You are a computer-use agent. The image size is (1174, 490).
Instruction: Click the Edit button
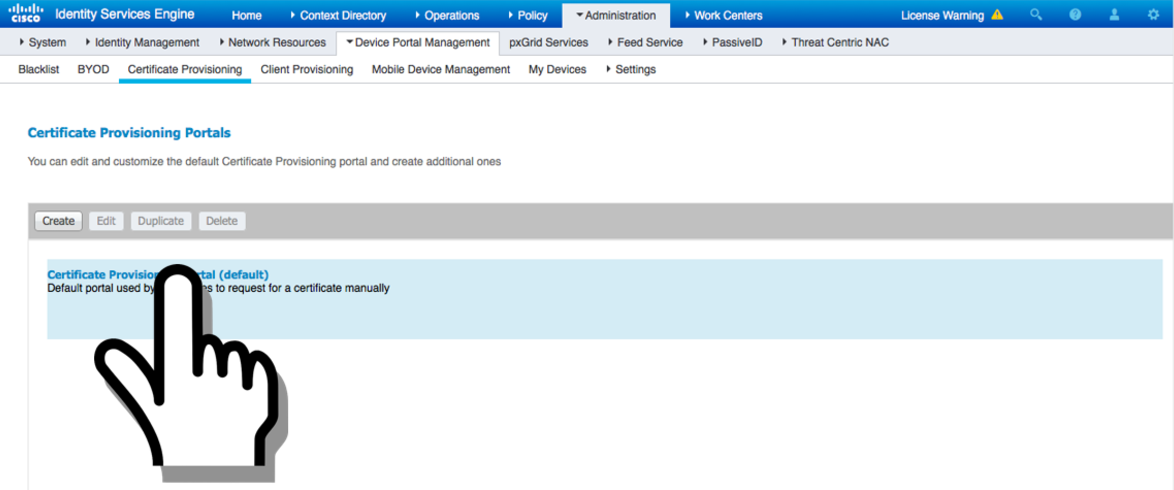[106, 221]
